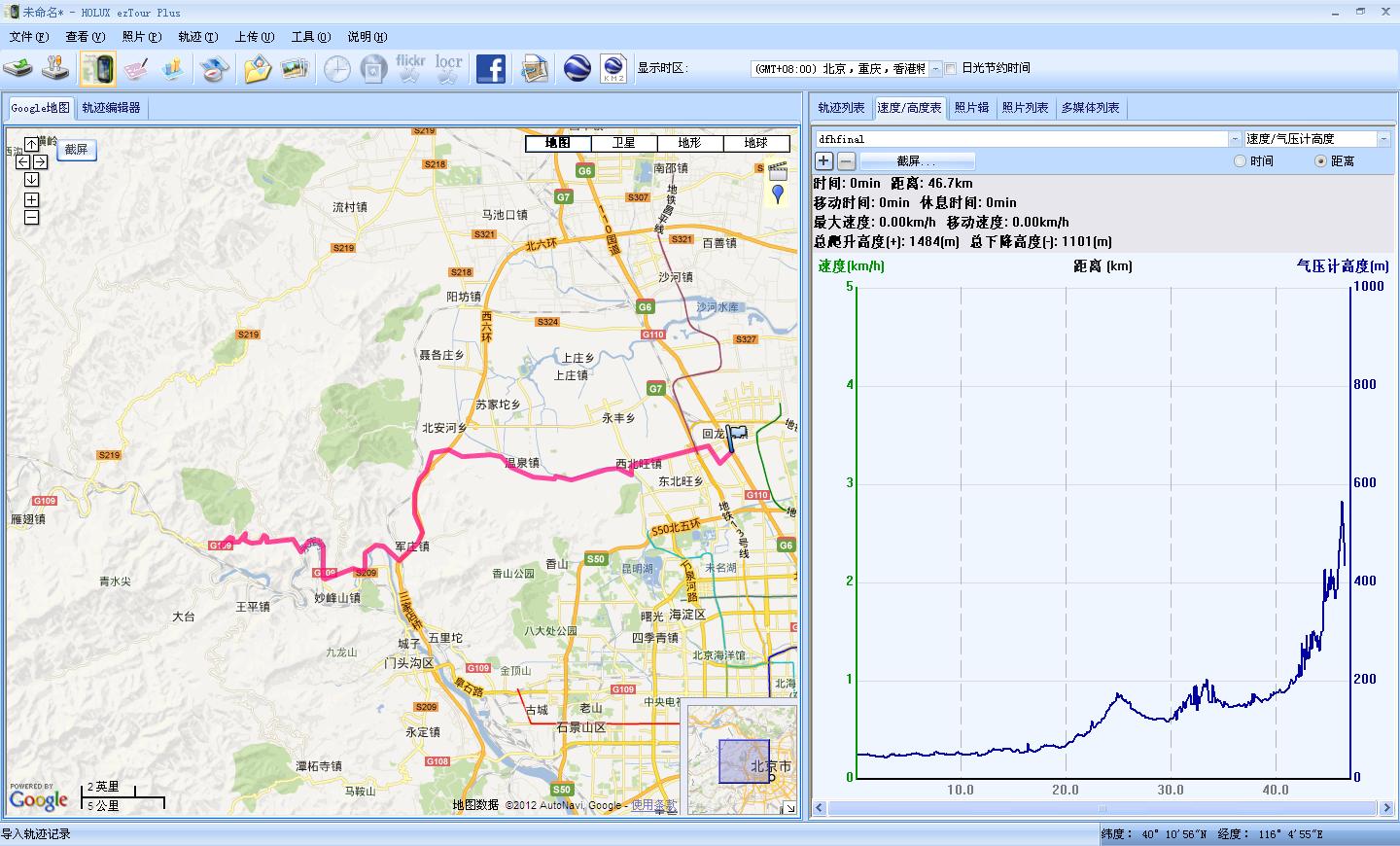Click the map zoom-out minus button
The width and height of the screenshot is (1400, 846).
32,218
